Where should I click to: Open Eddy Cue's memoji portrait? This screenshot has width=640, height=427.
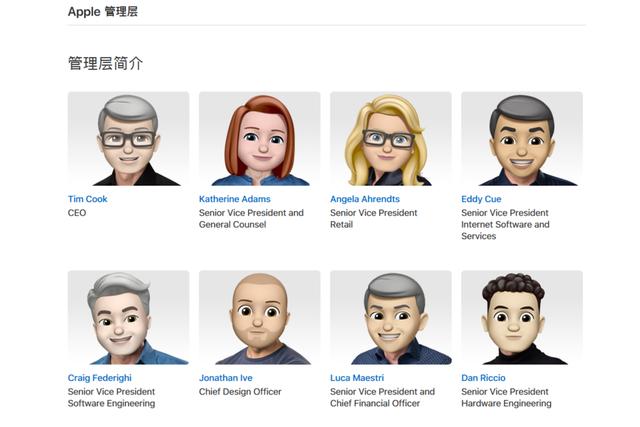click(522, 139)
